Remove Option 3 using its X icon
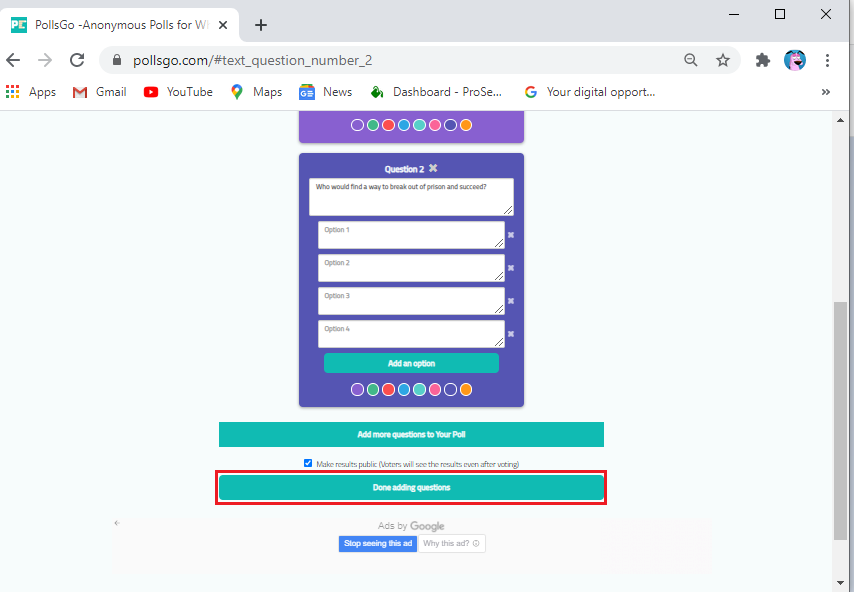Image resolution: width=854 pixels, height=592 pixels. [x=510, y=301]
